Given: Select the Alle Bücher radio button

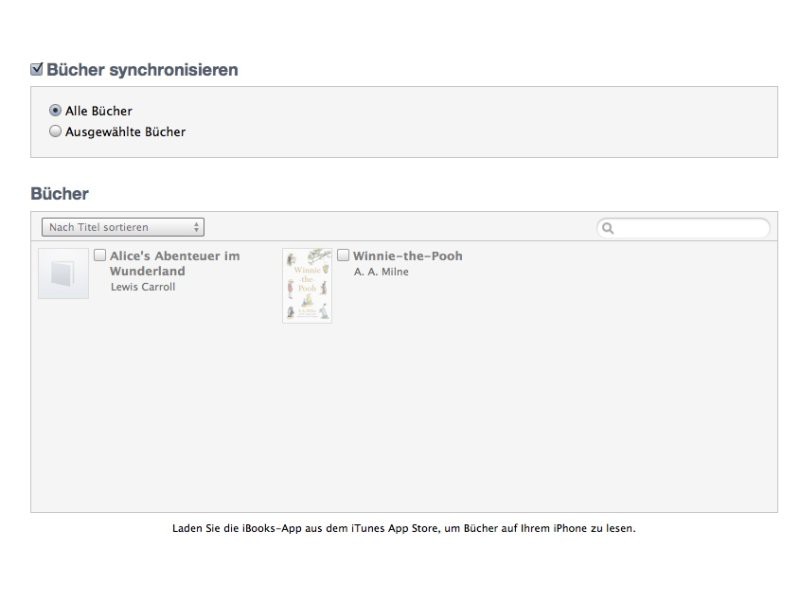Looking at the screenshot, I should click(x=55, y=111).
